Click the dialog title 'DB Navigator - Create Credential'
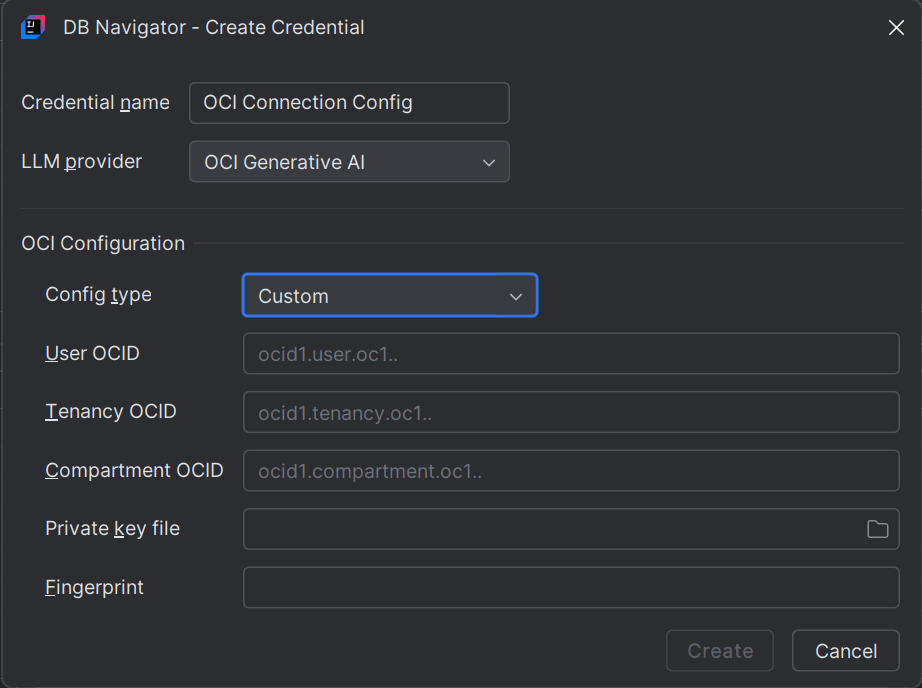922x688 pixels. click(x=213, y=28)
